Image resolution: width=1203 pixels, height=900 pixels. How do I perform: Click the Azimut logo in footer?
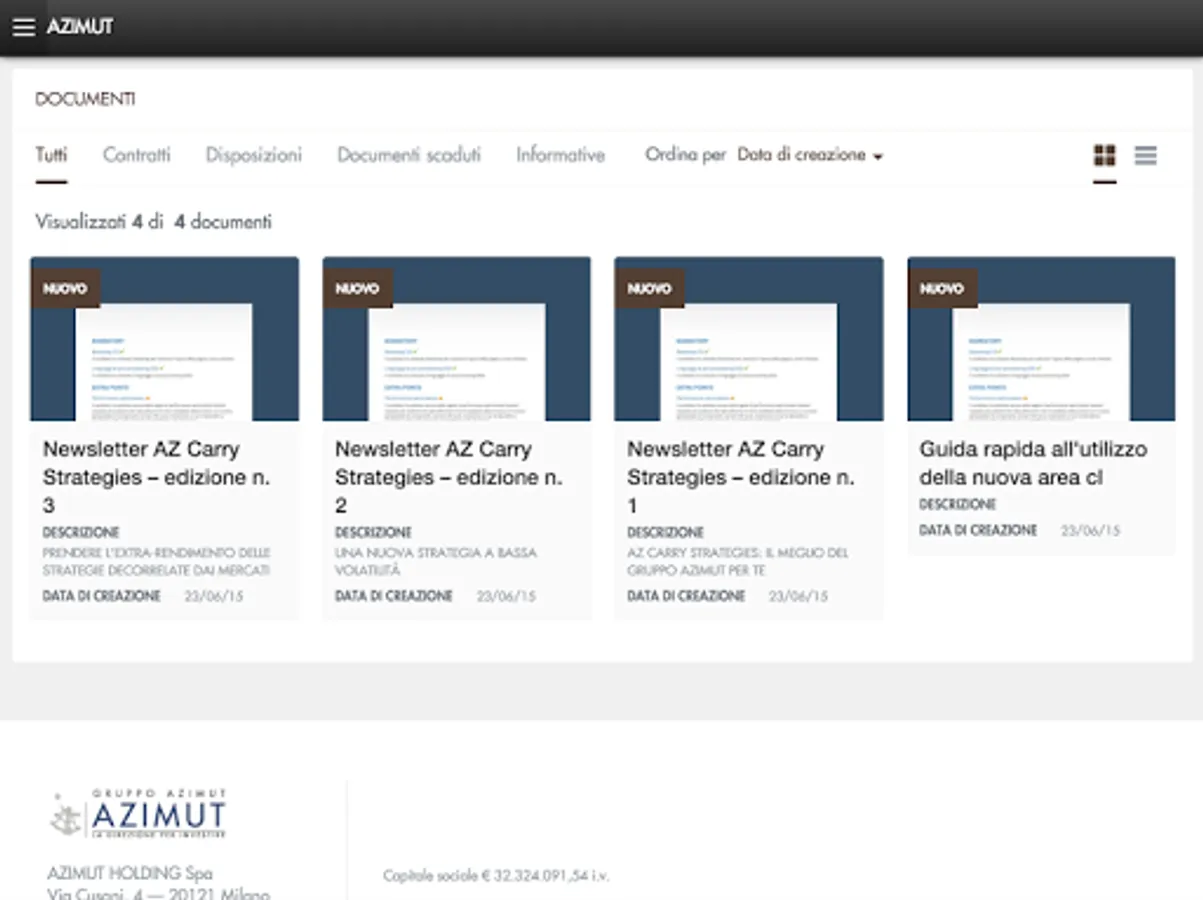tap(138, 814)
